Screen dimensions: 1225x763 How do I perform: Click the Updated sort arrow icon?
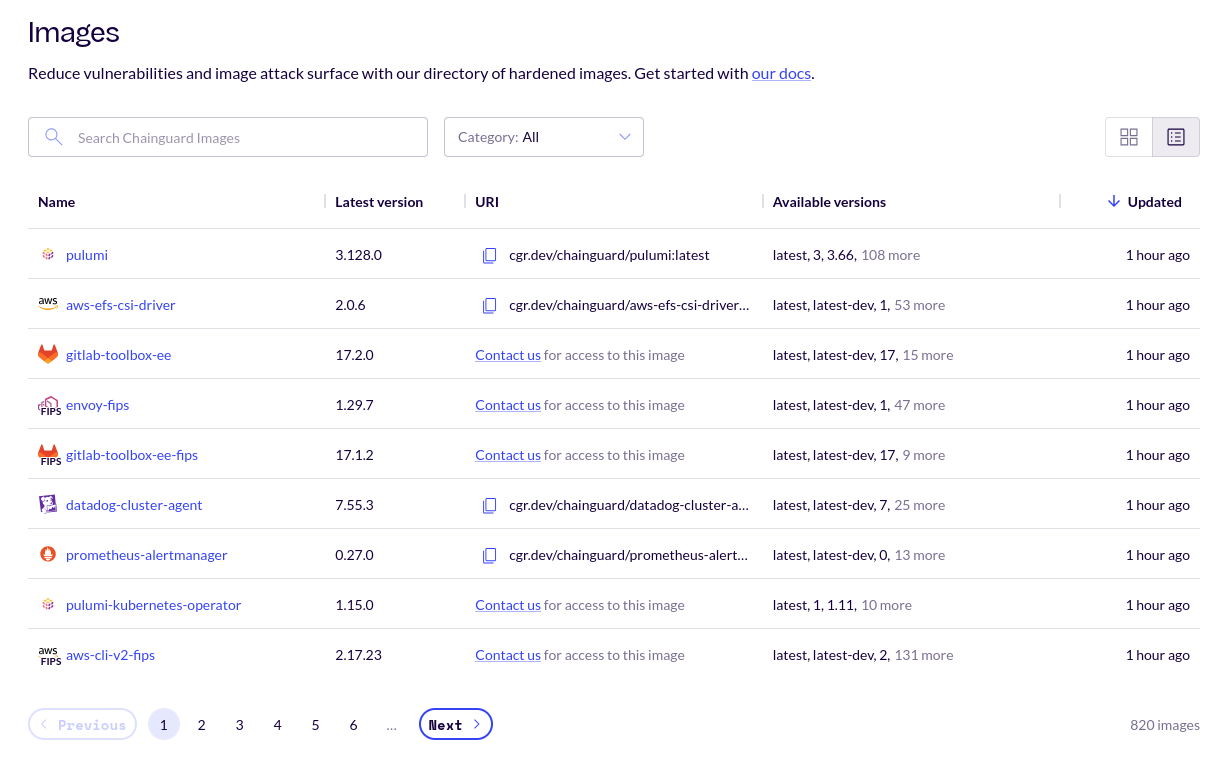point(1113,202)
